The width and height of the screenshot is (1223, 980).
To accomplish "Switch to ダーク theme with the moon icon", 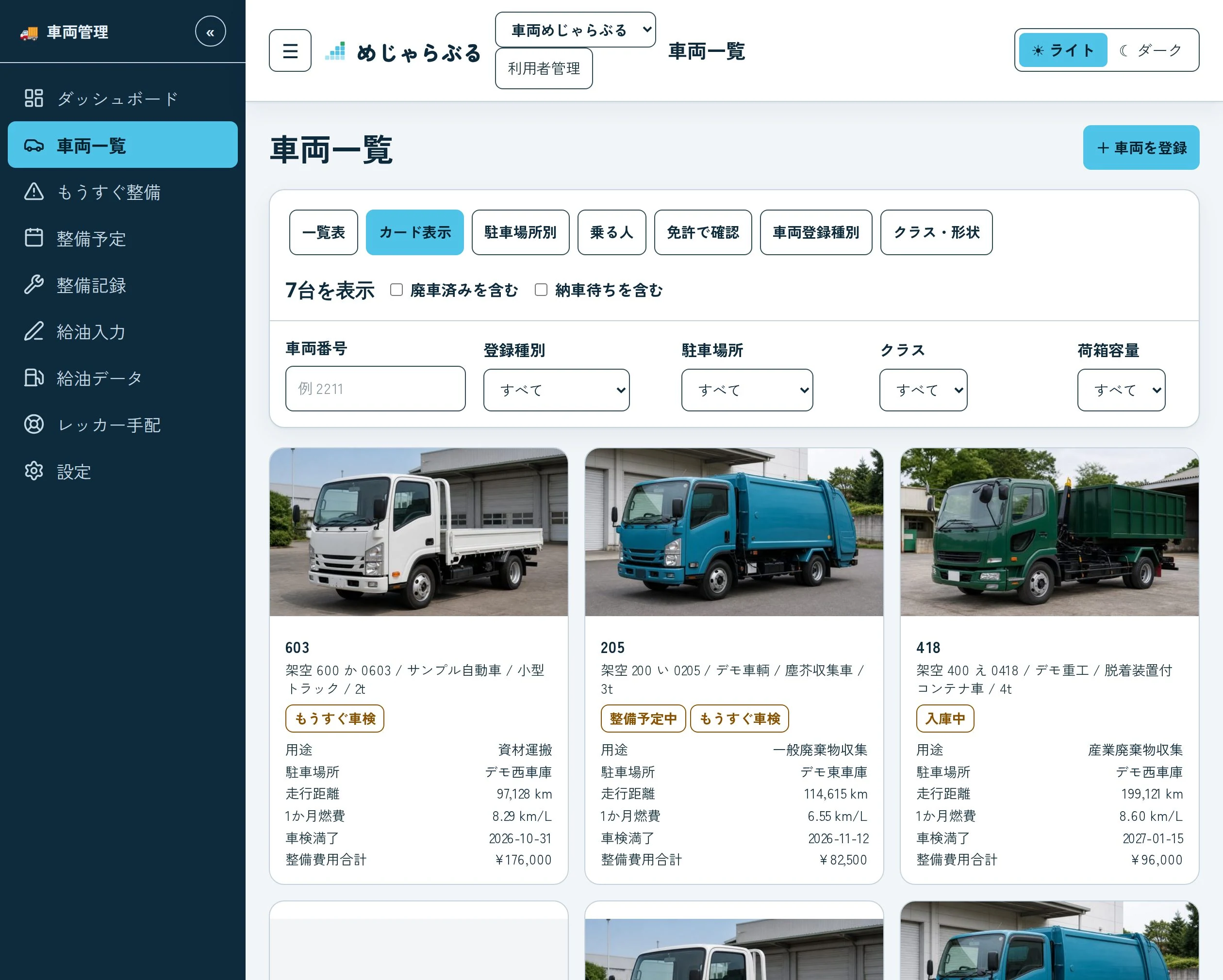I will click(1152, 50).
